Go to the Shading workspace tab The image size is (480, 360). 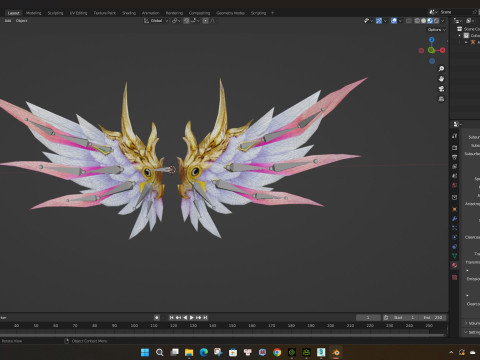[x=129, y=13]
